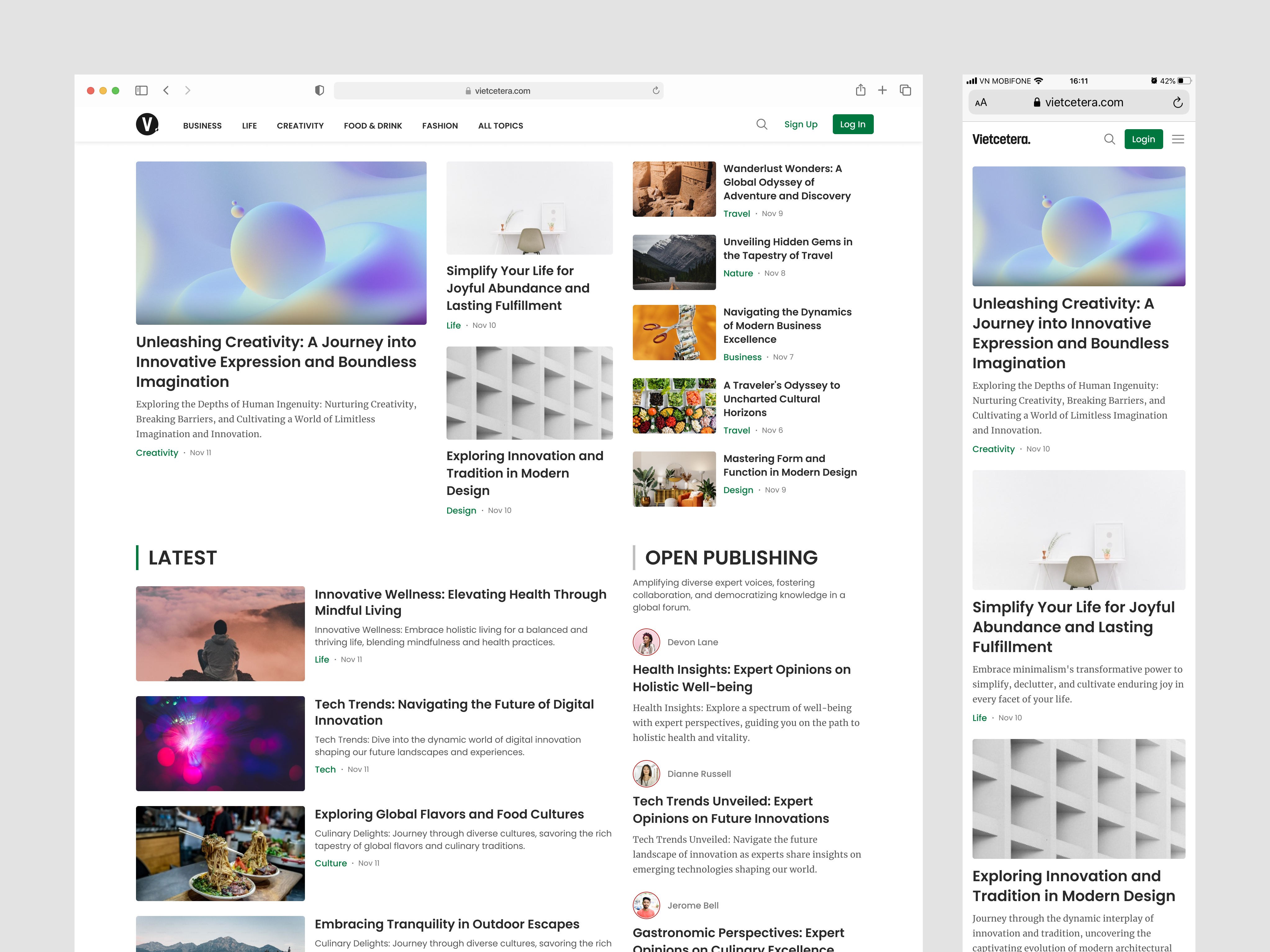
Task: Open the AA text size control on mobile
Action: [981, 102]
